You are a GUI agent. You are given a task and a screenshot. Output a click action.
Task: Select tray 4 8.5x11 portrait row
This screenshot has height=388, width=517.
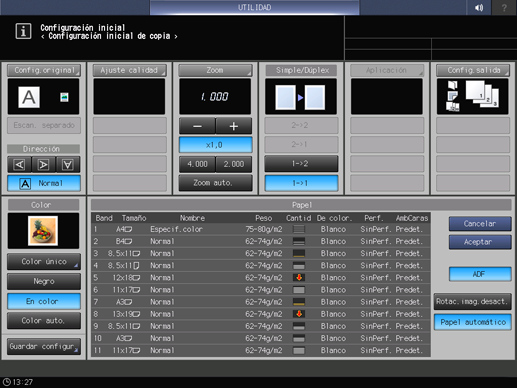[261, 266]
